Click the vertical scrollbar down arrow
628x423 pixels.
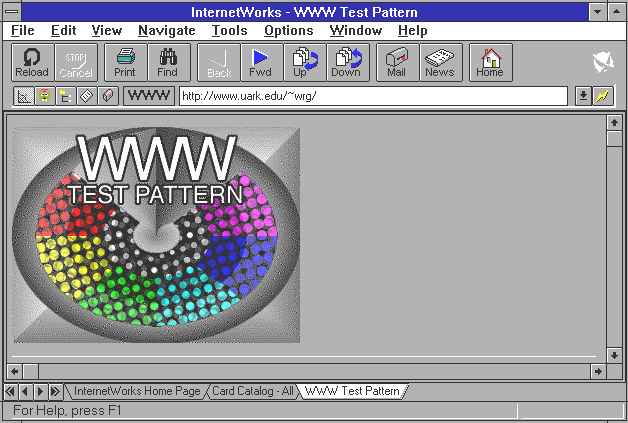pos(614,355)
